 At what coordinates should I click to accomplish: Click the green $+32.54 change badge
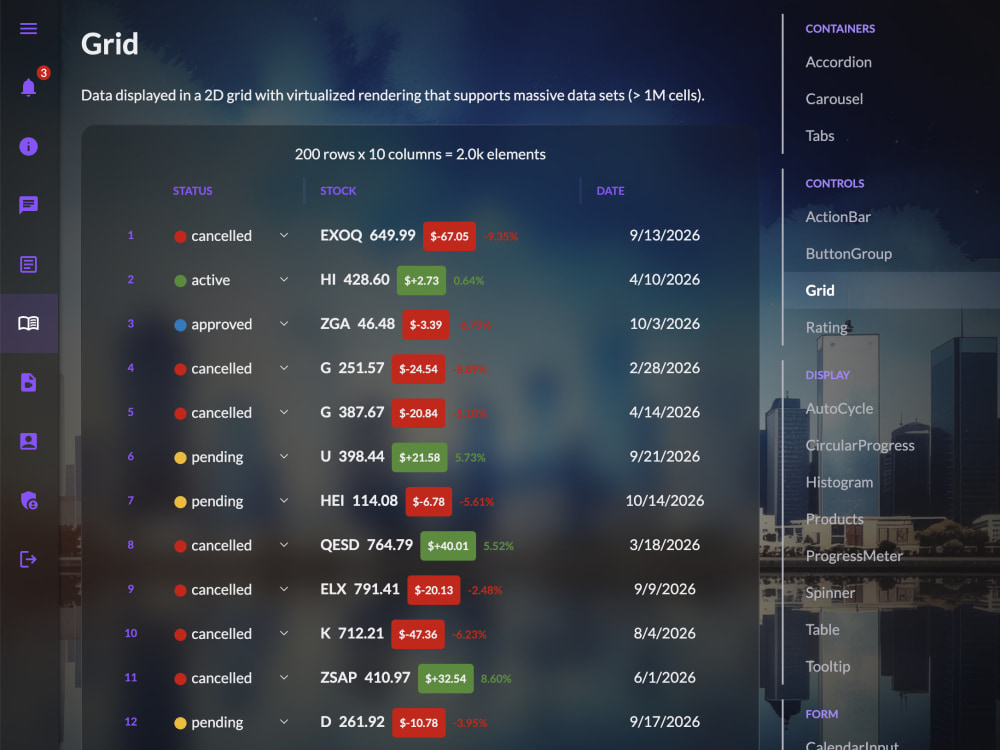[x=445, y=679]
